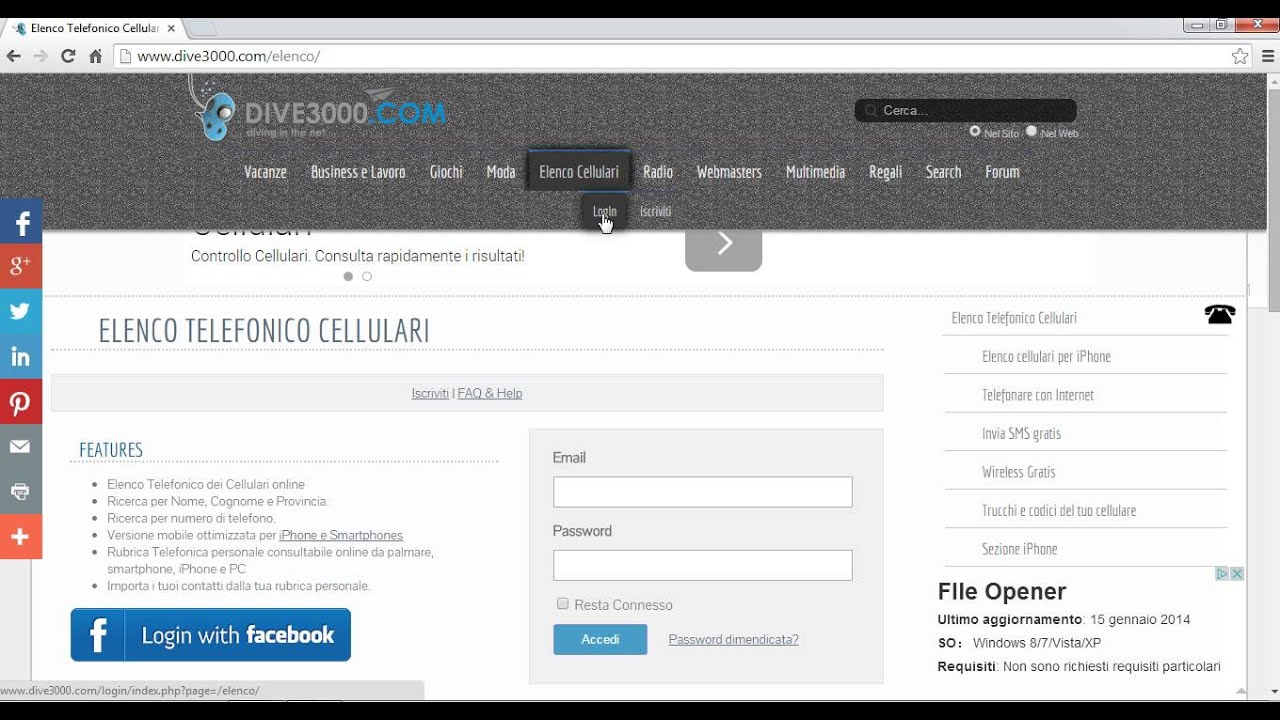
Task: Open more sharing options plus icon
Action: pyautogui.click(x=21, y=537)
